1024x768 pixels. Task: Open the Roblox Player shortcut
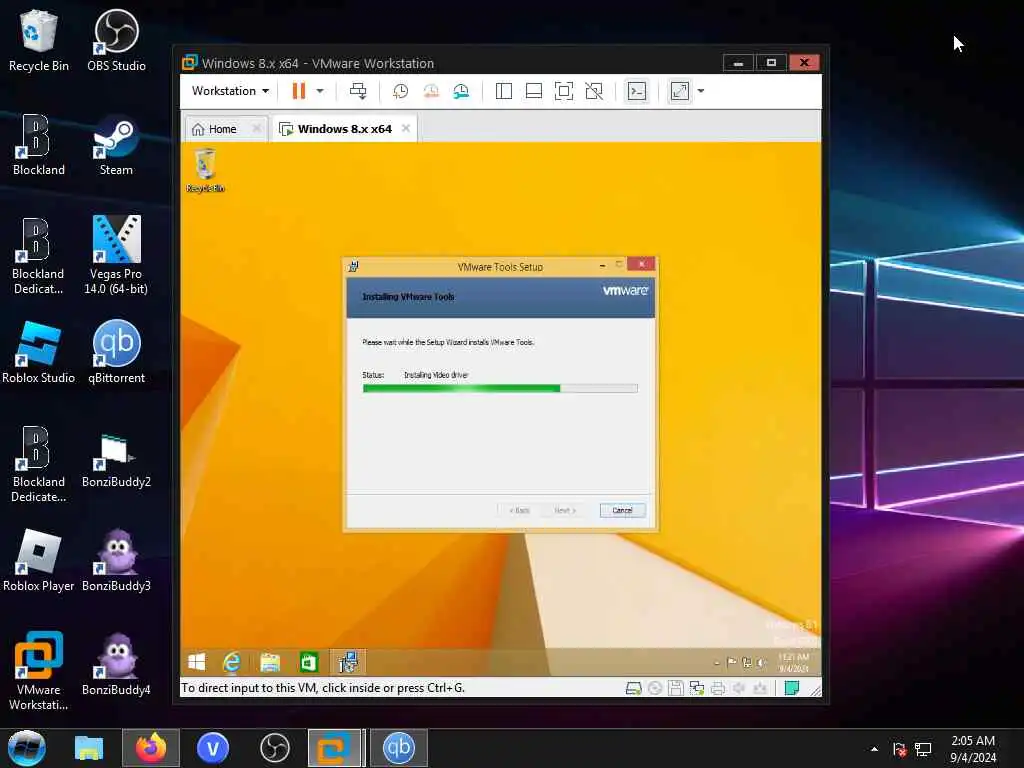click(x=39, y=560)
